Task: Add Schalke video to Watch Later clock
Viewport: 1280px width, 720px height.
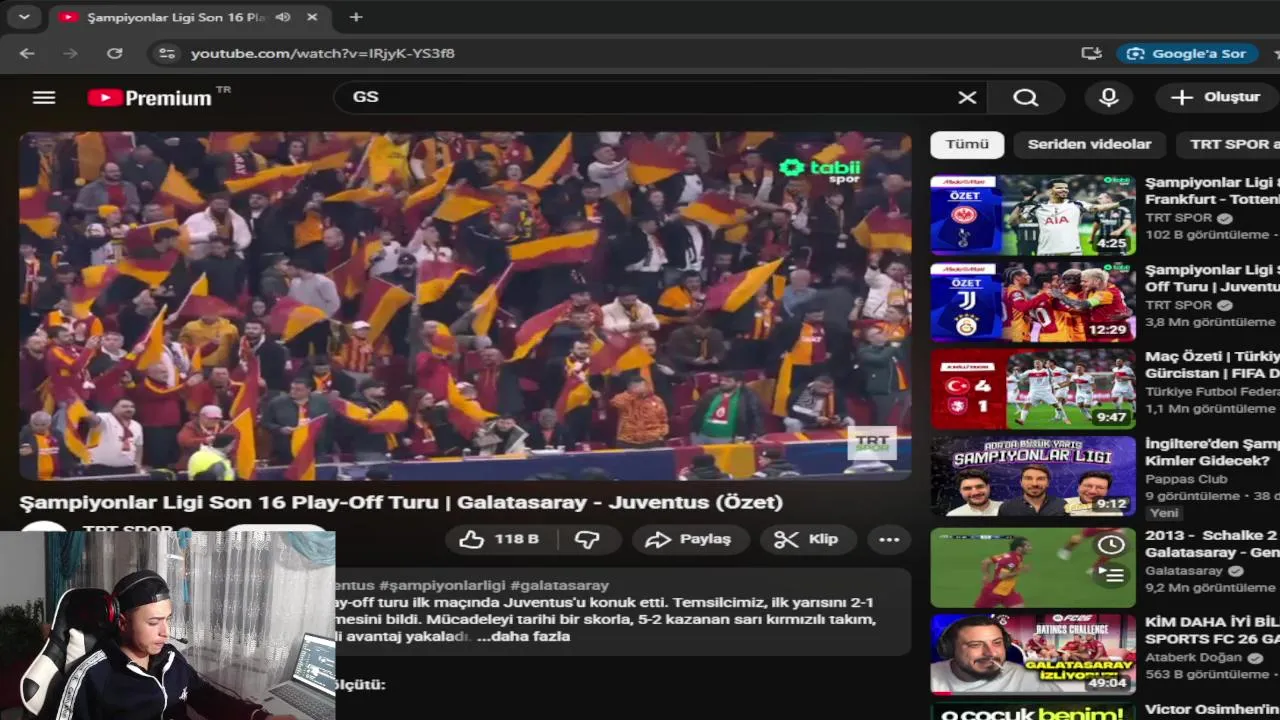Action: click(x=1111, y=545)
